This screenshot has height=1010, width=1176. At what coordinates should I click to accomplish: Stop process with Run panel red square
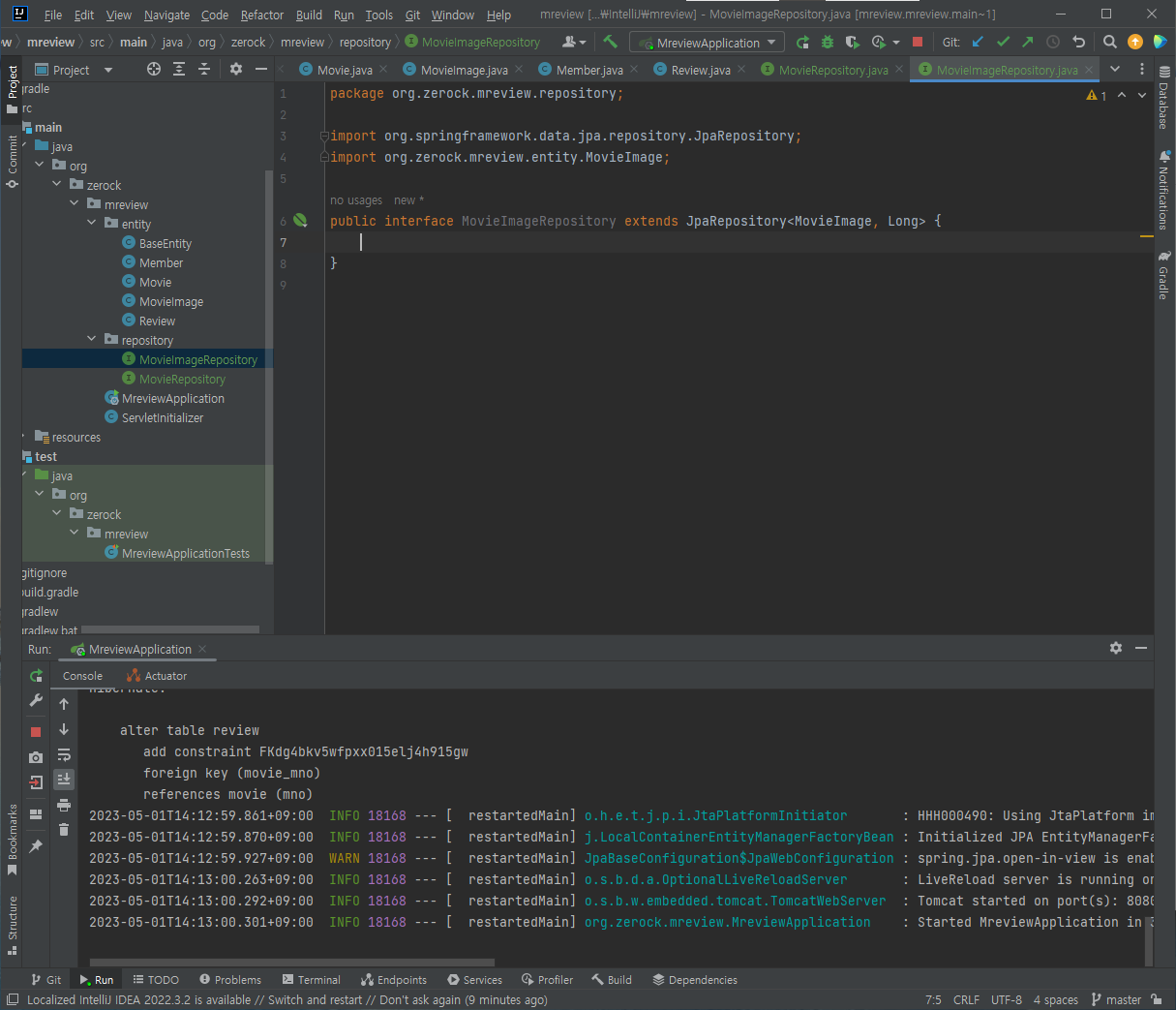pos(36,732)
